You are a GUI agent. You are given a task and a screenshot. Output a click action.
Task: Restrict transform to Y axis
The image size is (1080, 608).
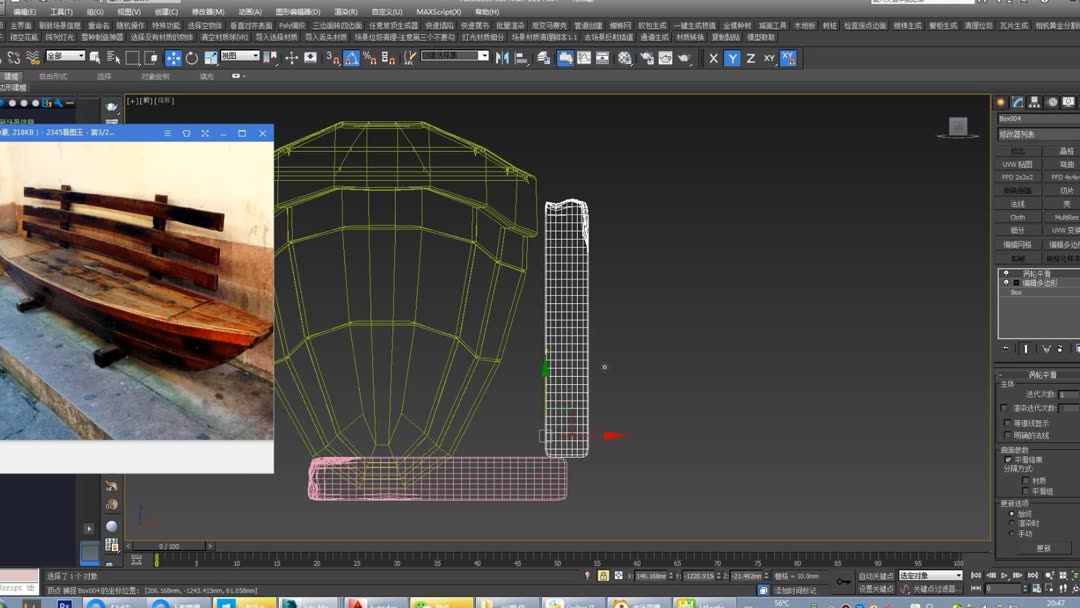(732, 59)
